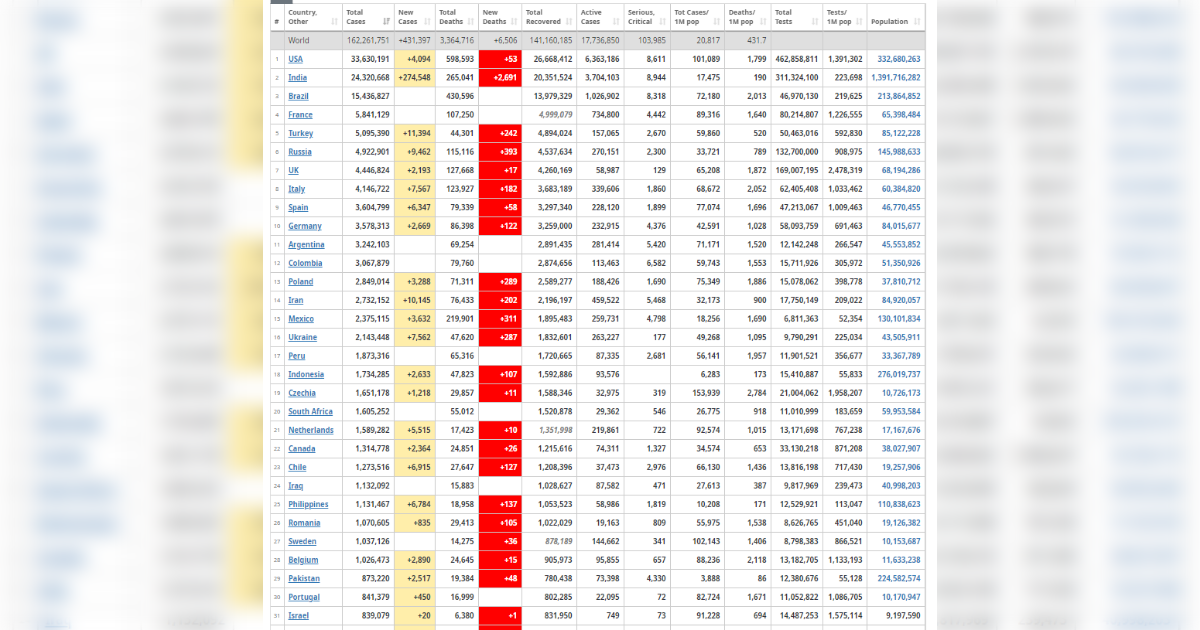Open the India country link
This screenshot has width=1200, height=630.
click(x=297, y=78)
